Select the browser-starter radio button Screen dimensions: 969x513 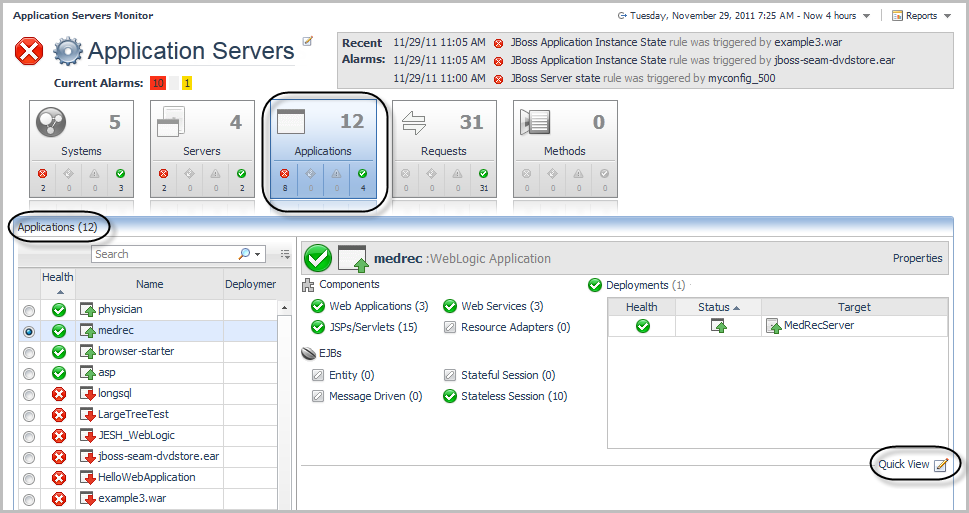(x=29, y=352)
